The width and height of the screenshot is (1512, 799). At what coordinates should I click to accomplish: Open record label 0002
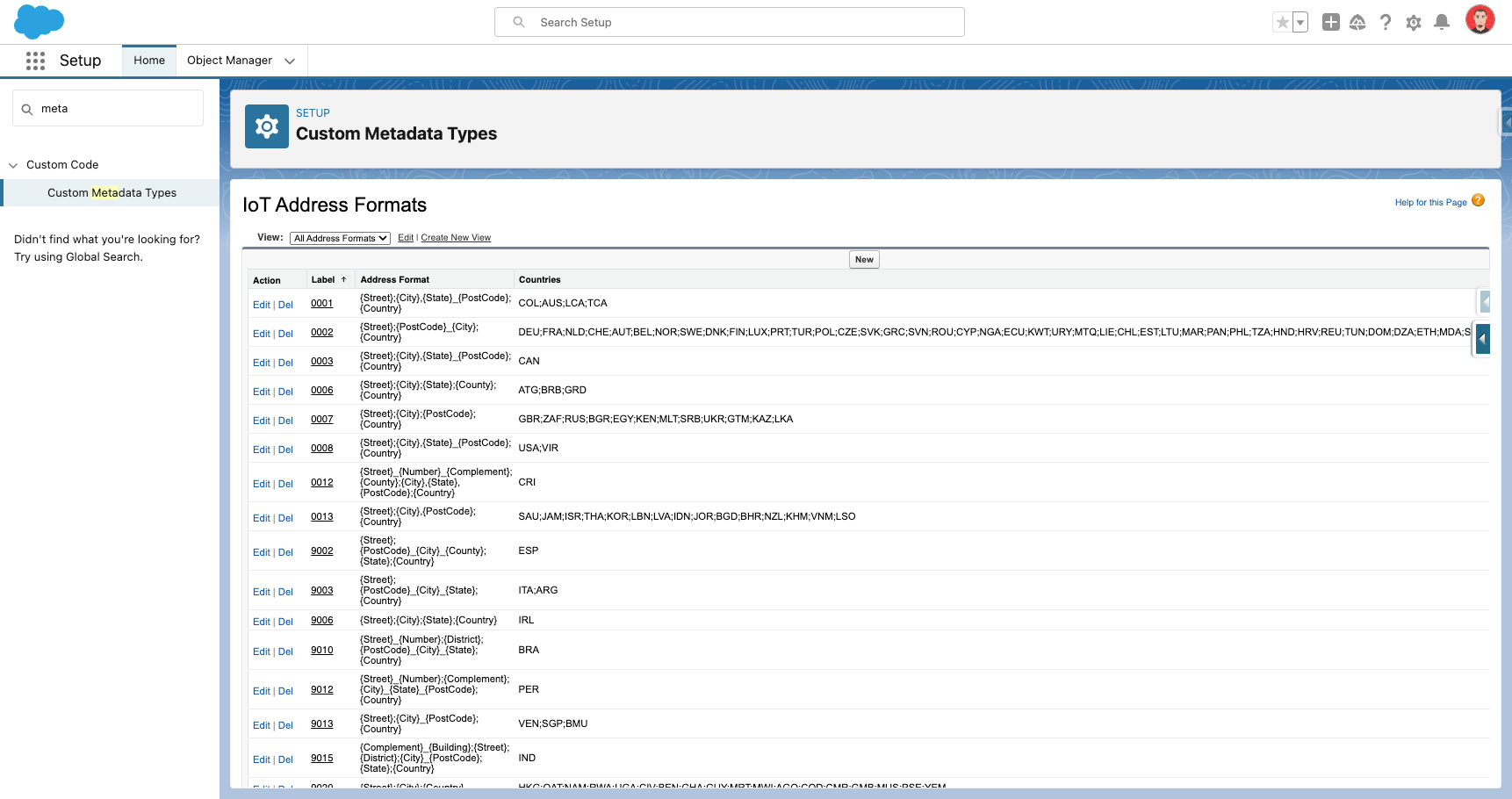pos(322,333)
